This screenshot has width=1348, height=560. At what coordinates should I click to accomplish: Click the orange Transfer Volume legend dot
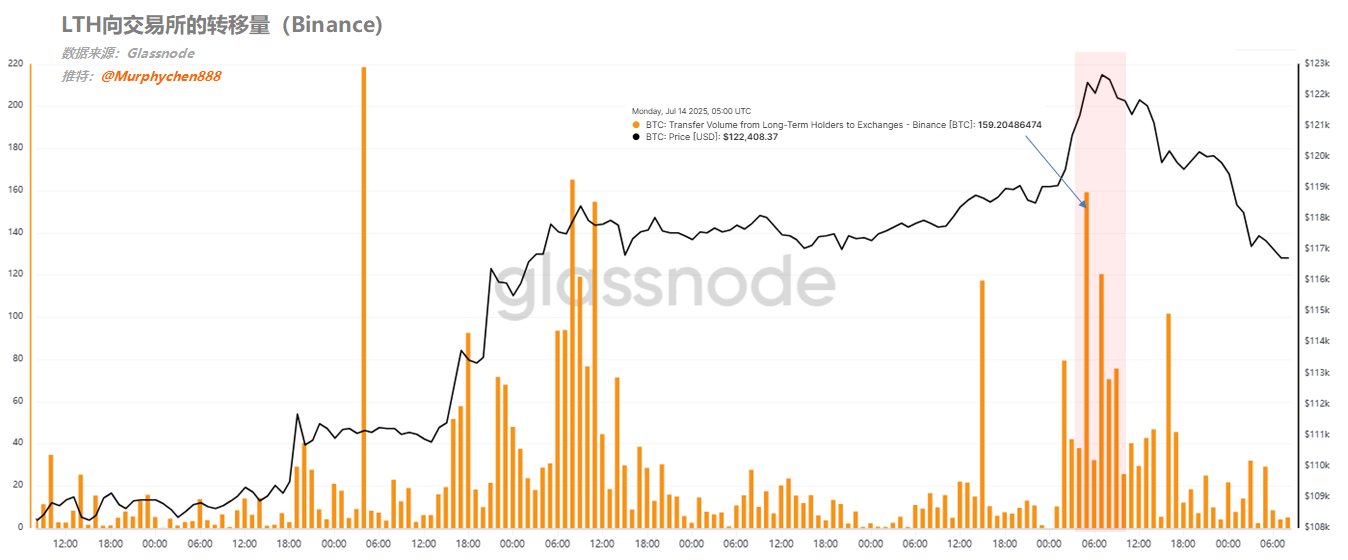pyautogui.click(x=637, y=125)
